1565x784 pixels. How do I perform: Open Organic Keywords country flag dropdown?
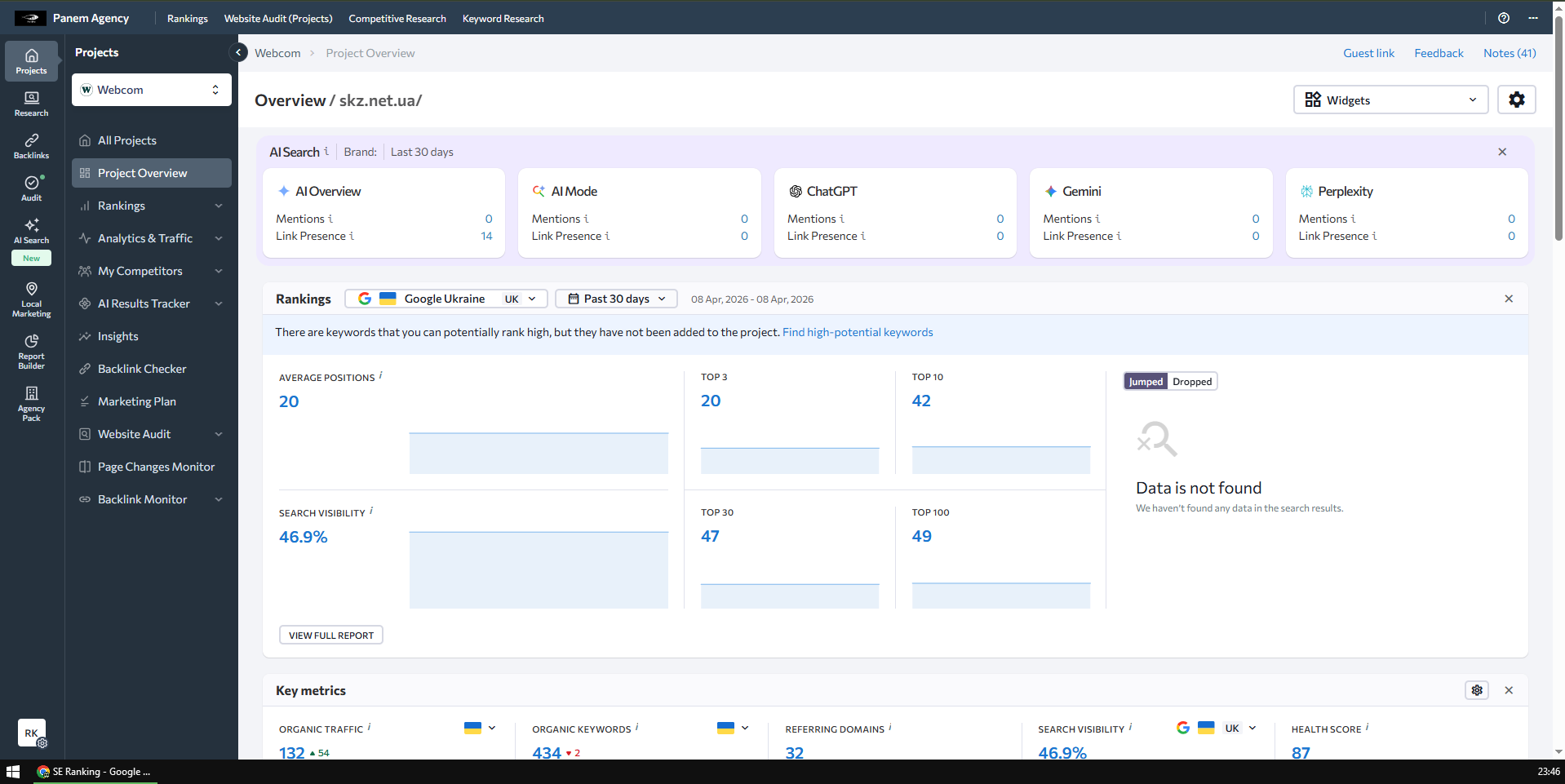point(733,728)
